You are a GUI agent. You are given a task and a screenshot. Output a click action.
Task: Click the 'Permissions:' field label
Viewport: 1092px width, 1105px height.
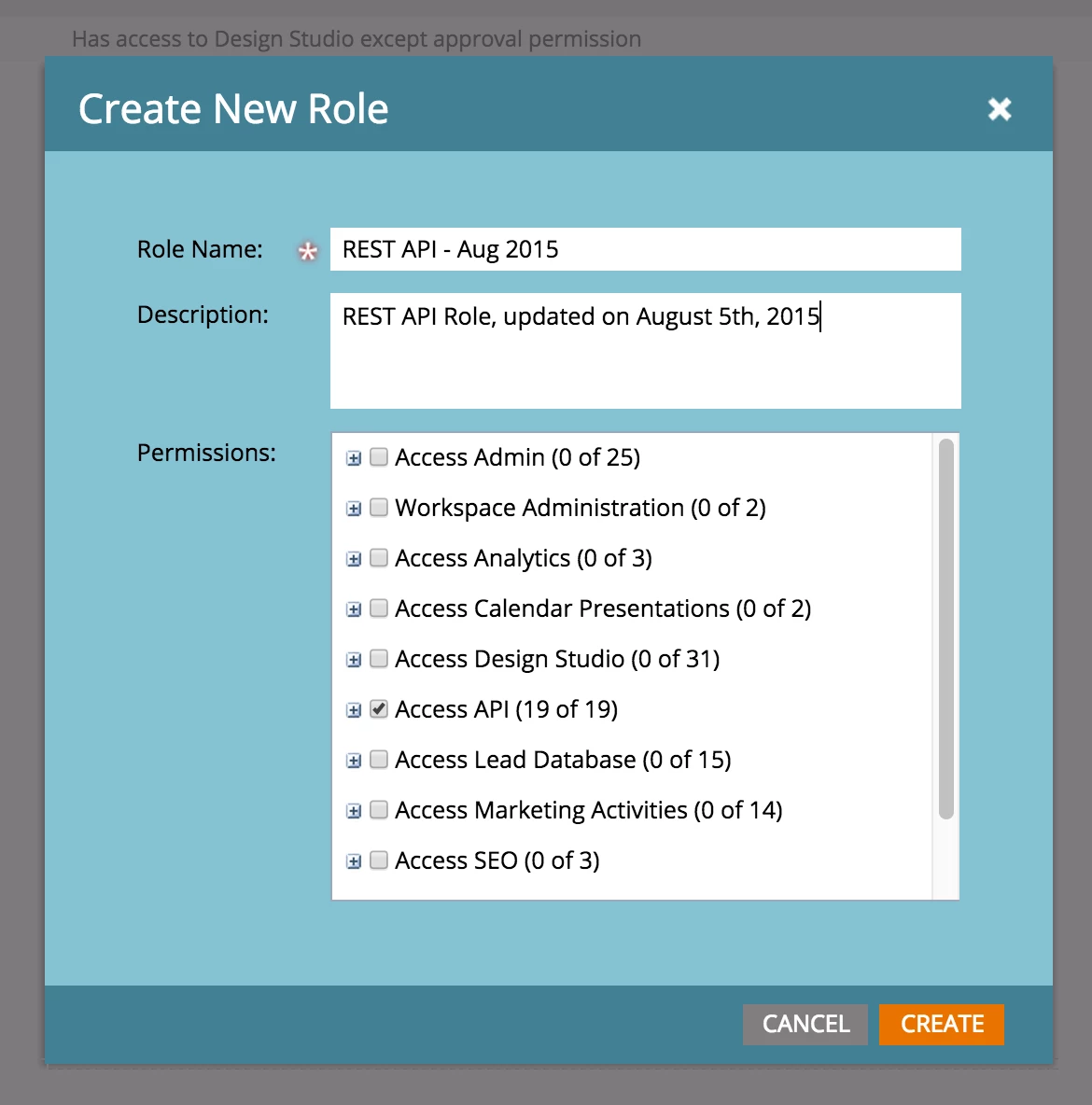(x=206, y=453)
